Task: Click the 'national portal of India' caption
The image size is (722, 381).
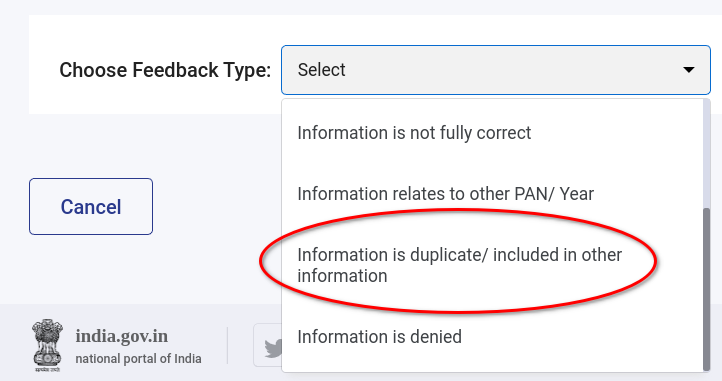Action: (138, 358)
